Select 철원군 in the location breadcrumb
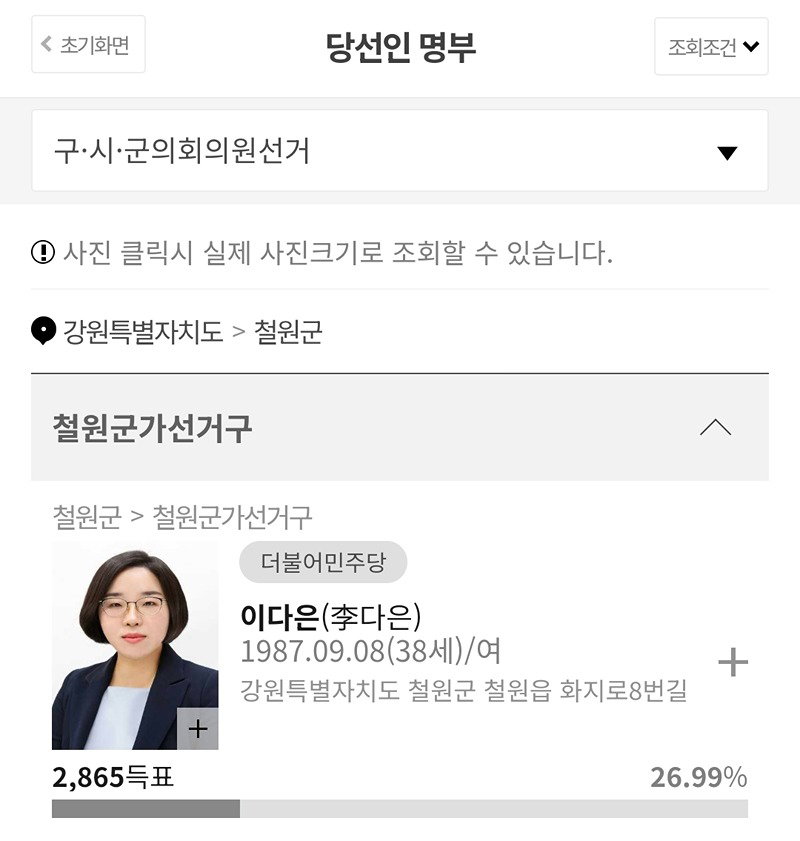Viewport: 800px width, 841px height. 288,331
